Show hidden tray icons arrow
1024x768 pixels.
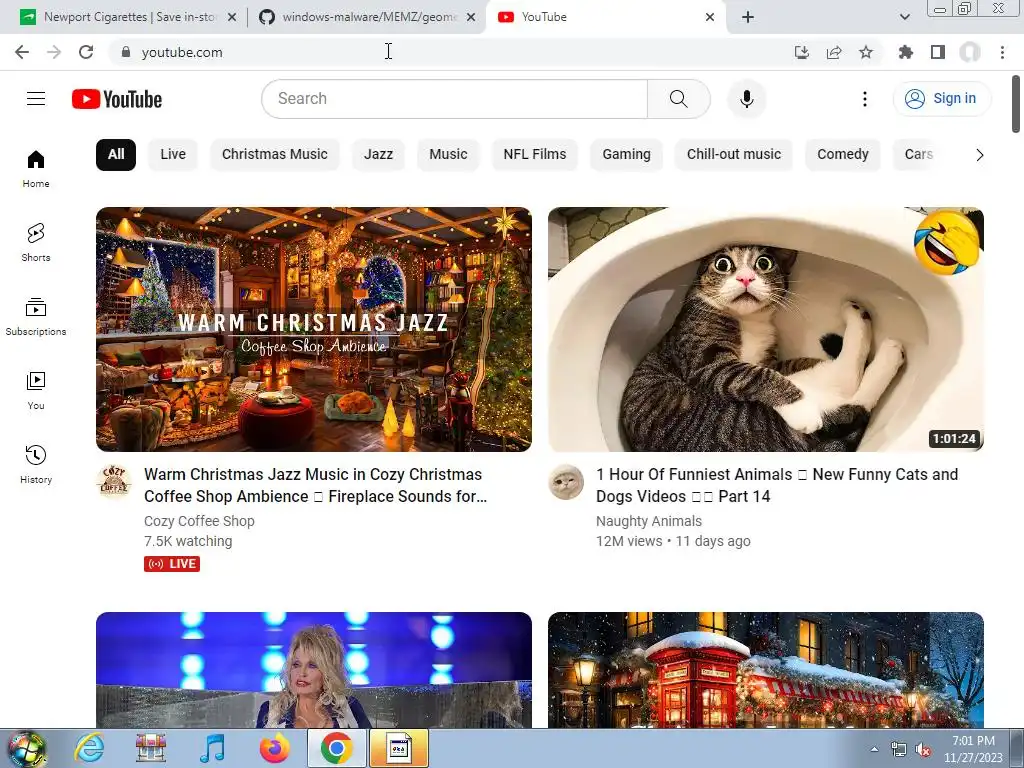coord(874,750)
